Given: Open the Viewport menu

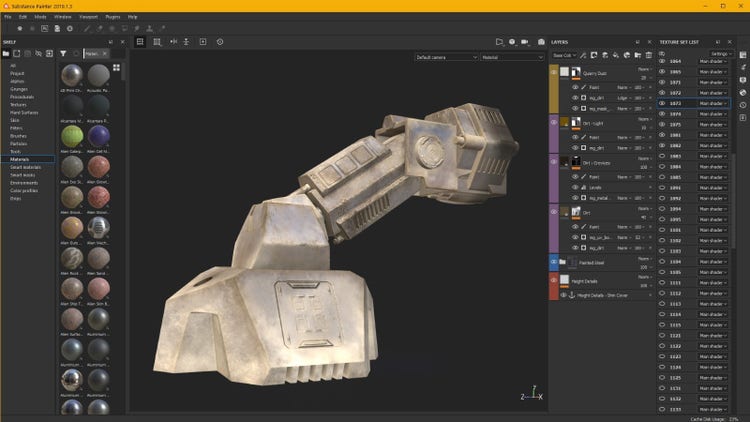Looking at the screenshot, I should (x=90, y=17).
